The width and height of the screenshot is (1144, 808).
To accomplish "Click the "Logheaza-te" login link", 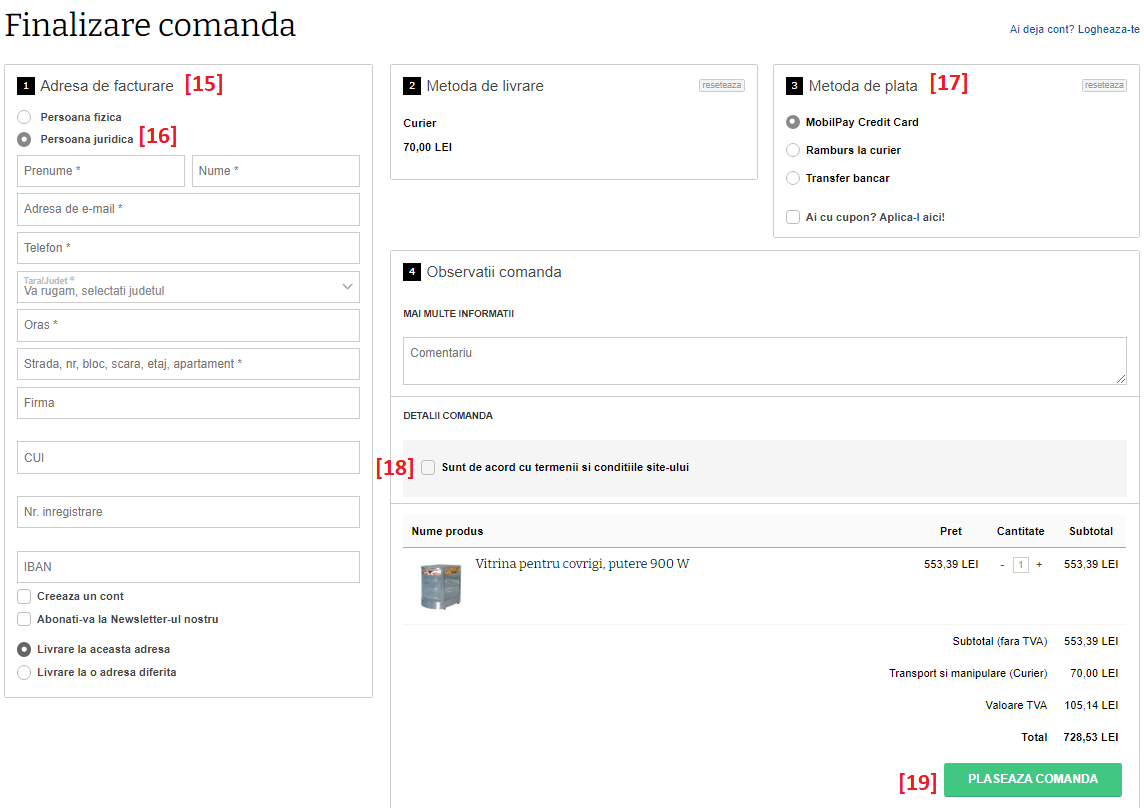I will click(1110, 30).
